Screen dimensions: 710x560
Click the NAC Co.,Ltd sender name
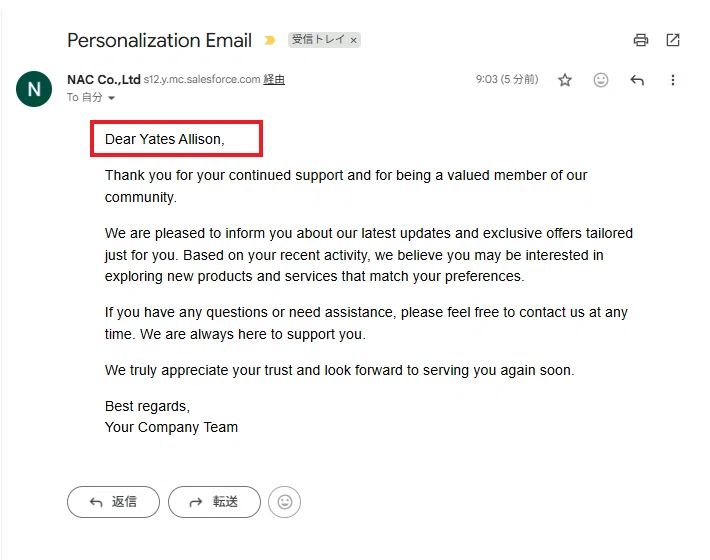tap(104, 80)
